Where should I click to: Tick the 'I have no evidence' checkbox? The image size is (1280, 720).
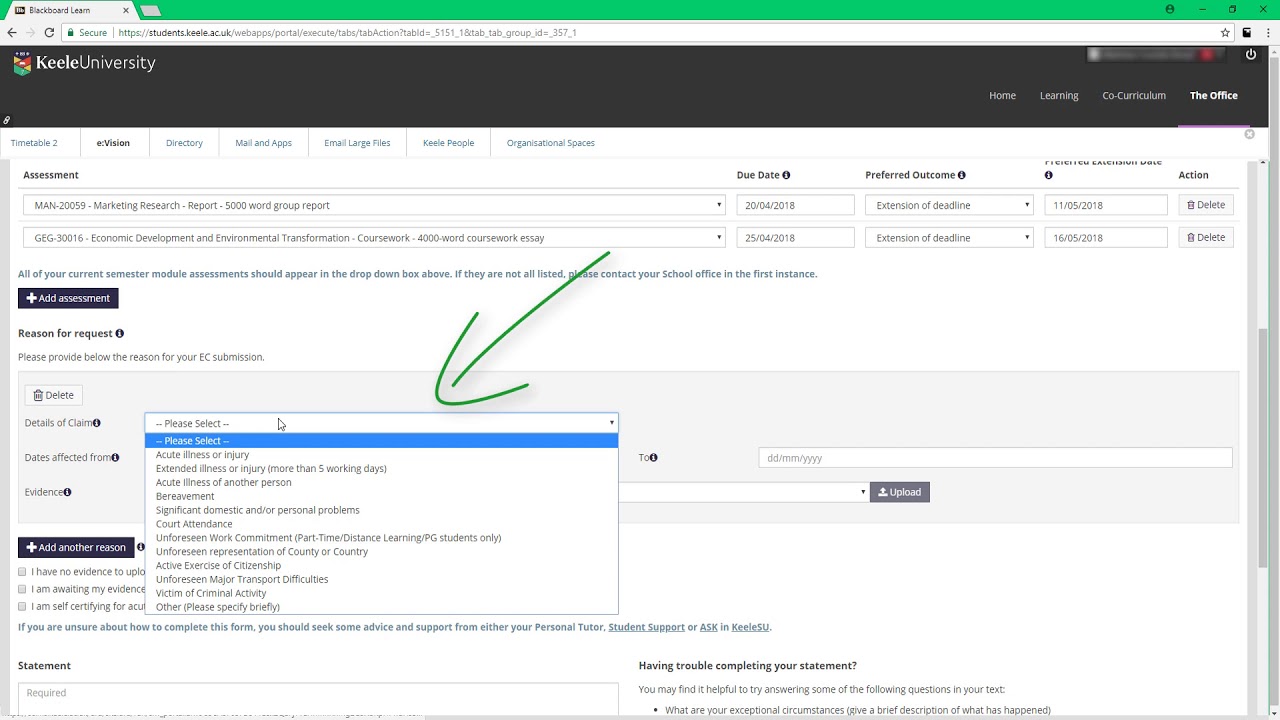point(22,572)
